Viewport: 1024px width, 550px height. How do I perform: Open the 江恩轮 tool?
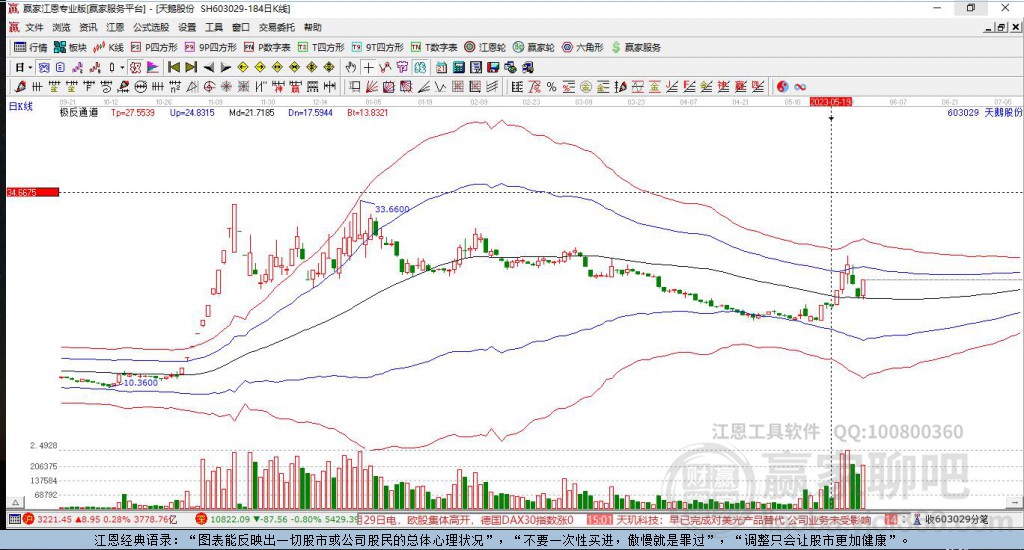tap(485, 47)
